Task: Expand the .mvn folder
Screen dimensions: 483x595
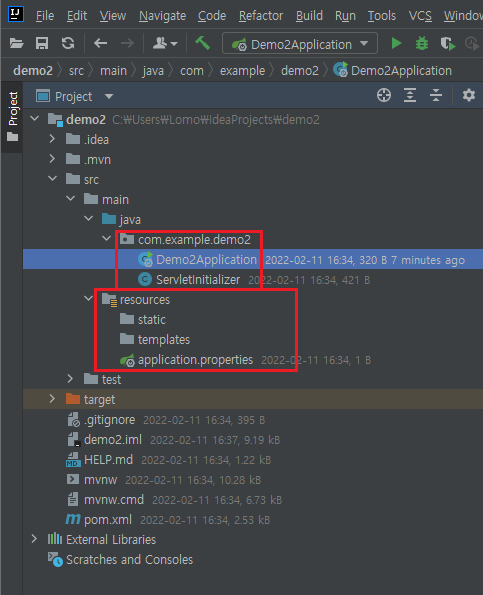Action: click(x=52, y=159)
